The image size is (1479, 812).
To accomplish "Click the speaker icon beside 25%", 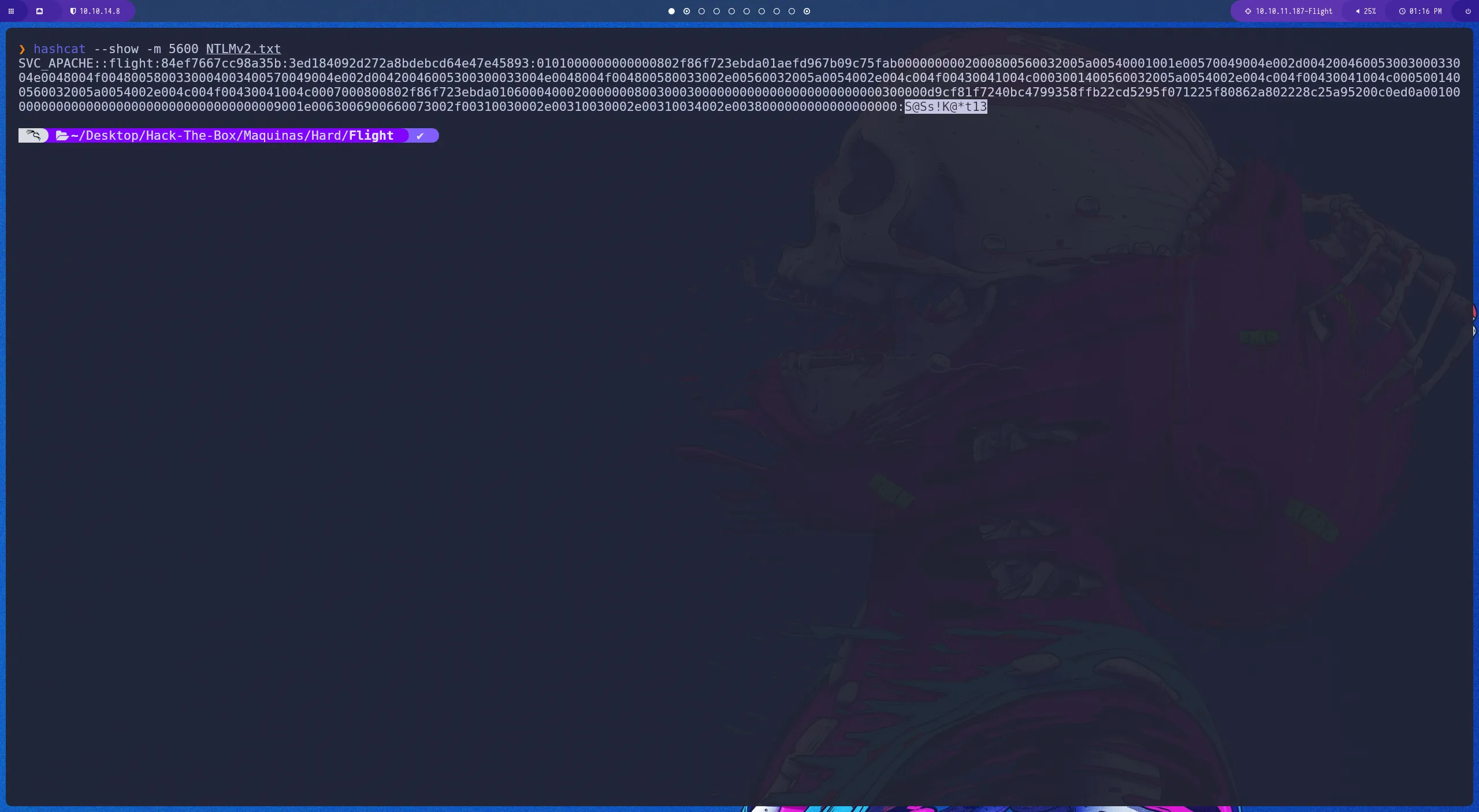I will [x=1357, y=11].
